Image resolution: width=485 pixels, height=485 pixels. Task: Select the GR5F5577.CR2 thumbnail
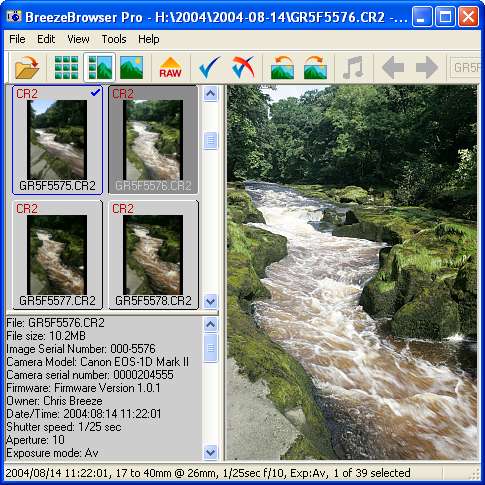coord(57,255)
